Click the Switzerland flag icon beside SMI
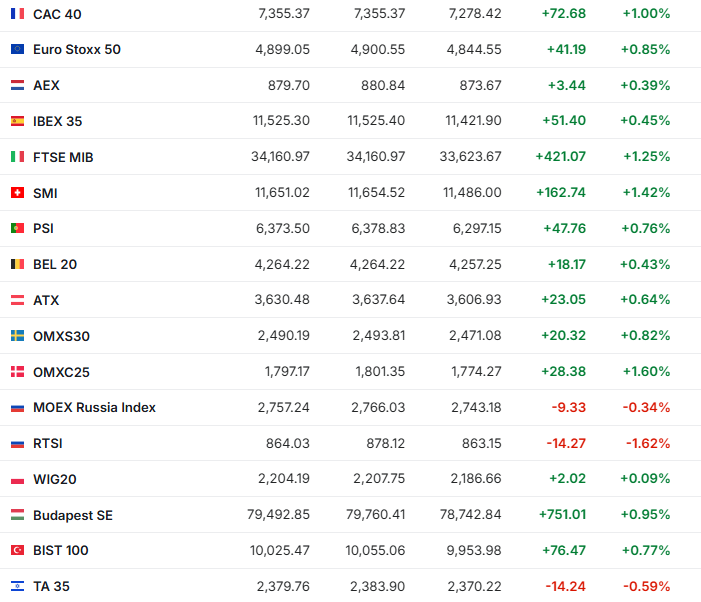The width and height of the screenshot is (701, 602). (x=17, y=193)
